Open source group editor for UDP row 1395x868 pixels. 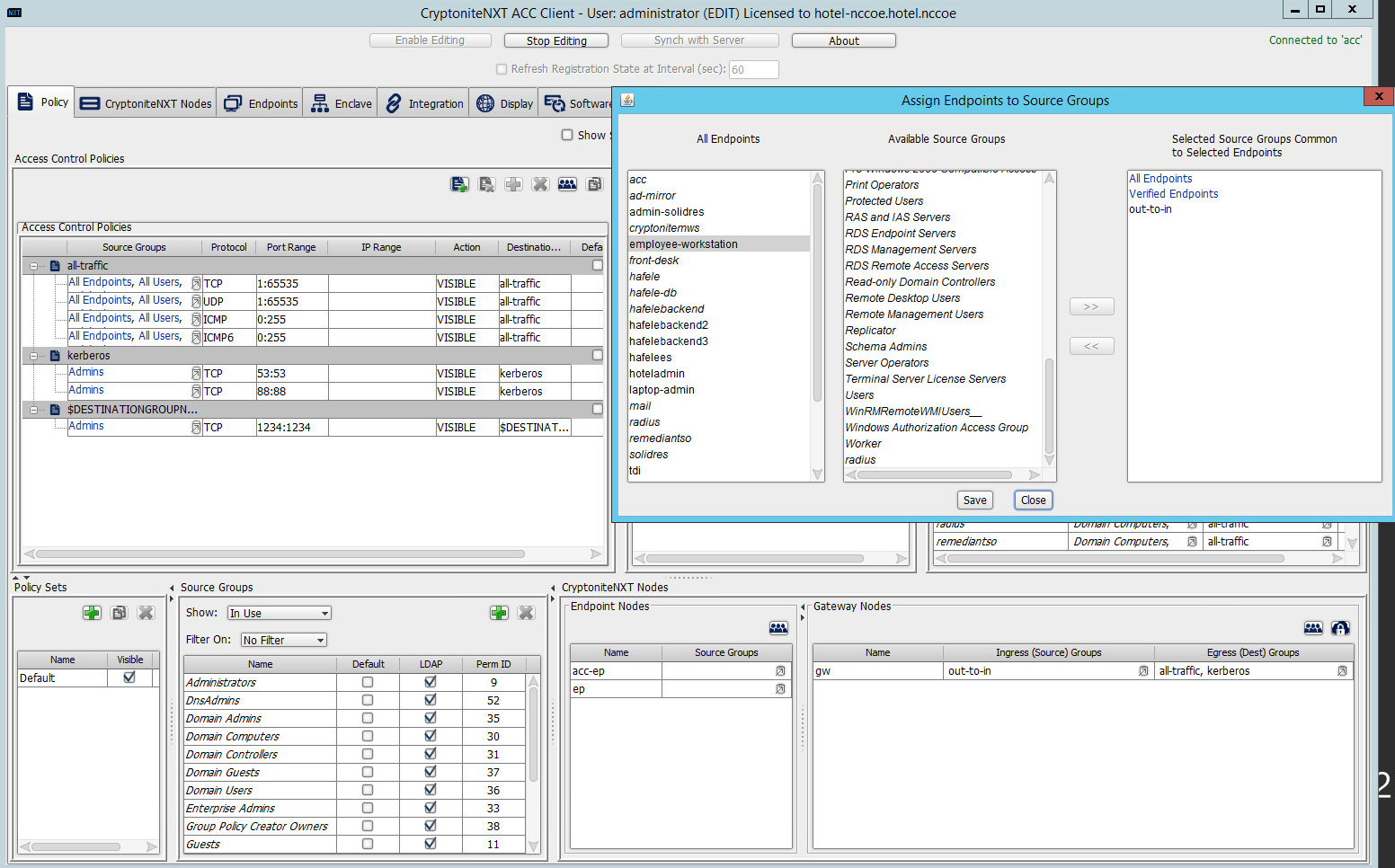click(196, 302)
